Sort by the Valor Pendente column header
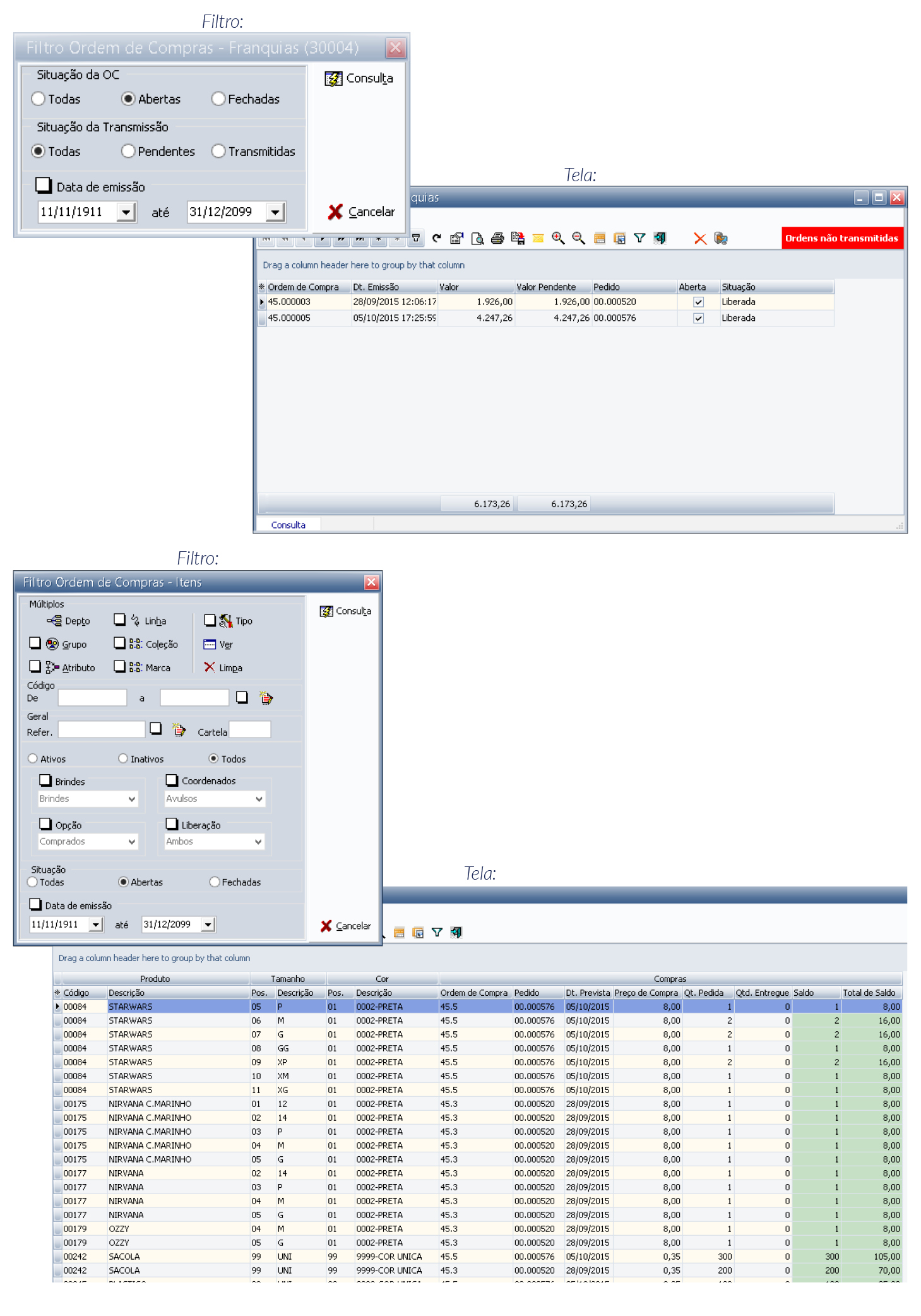Viewport: 921px width, 1316px height. pyautogui.click(x=546, y=287)
